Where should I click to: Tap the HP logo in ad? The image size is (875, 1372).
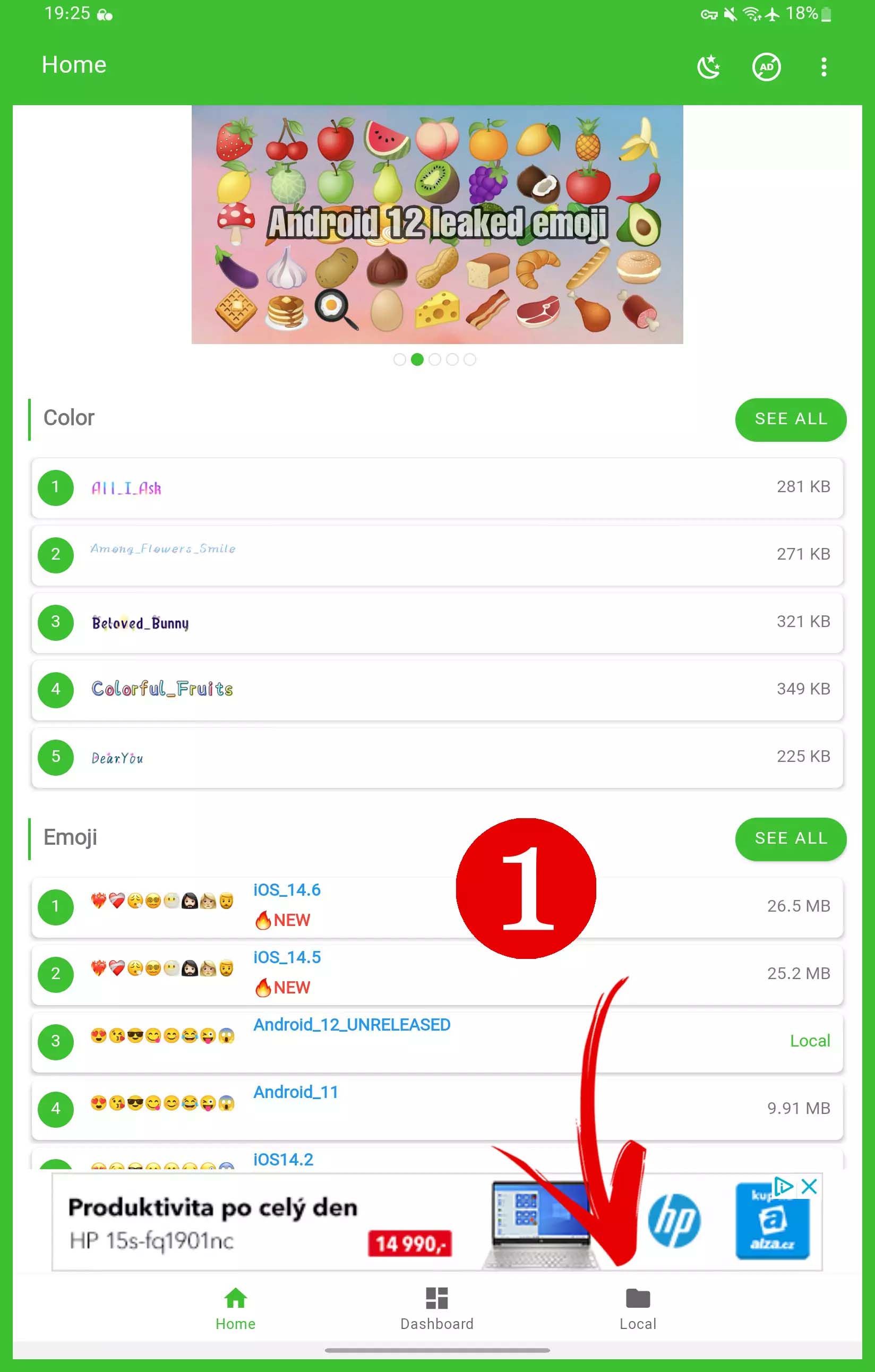coord(674,1221)
